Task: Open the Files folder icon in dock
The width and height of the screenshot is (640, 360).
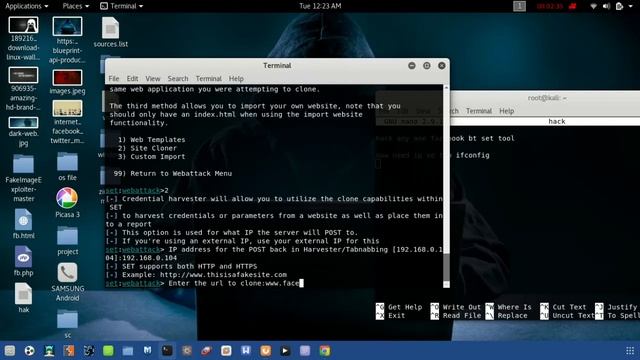Action: pos(128,351)
